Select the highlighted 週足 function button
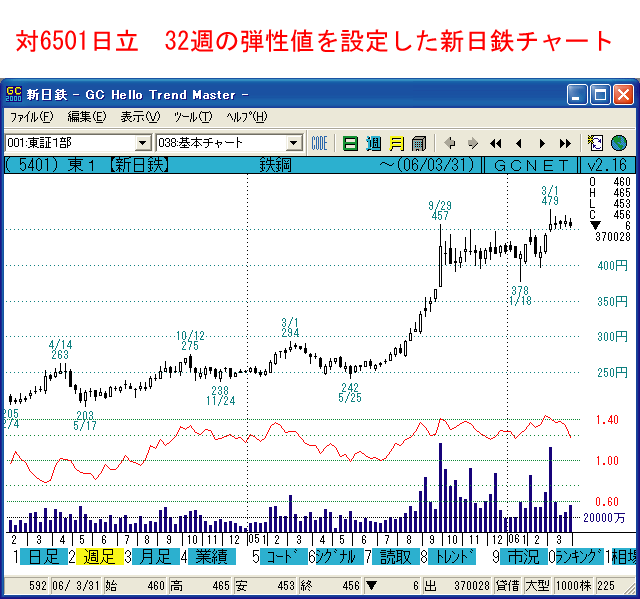 tap(100, 557)
